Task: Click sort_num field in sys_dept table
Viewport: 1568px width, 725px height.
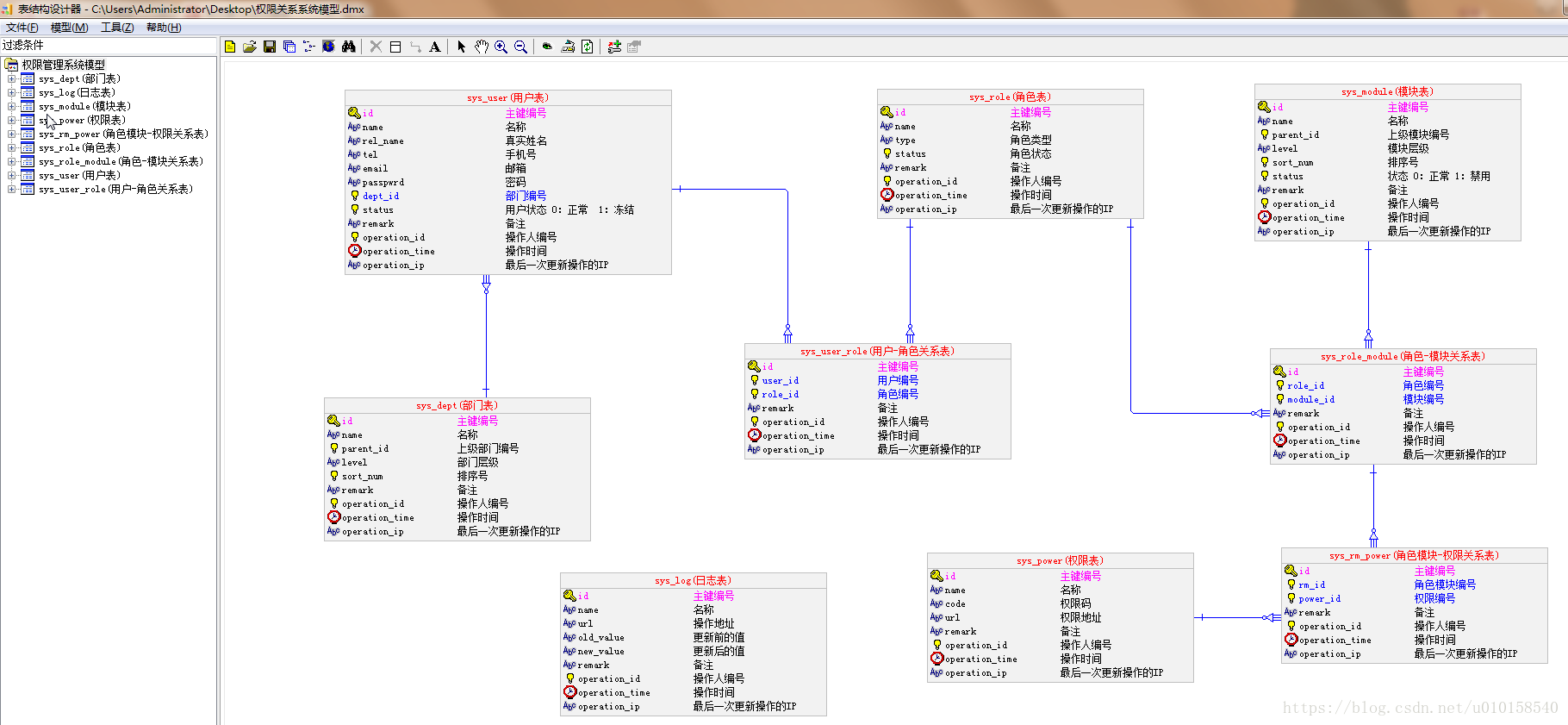Action: pyautogui.click(x=363, y=476)
